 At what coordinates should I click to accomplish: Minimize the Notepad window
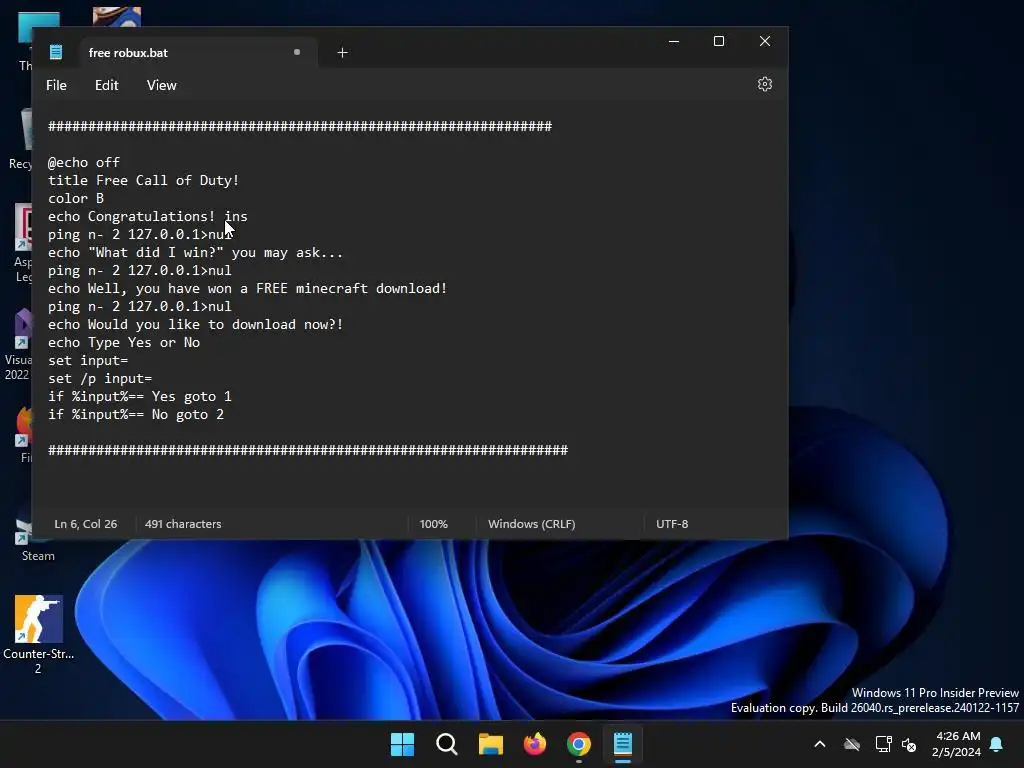coord(674,41)
